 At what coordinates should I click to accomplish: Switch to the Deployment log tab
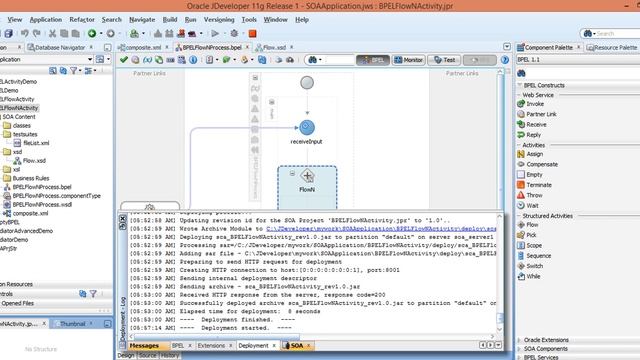[x=253, y=346]
